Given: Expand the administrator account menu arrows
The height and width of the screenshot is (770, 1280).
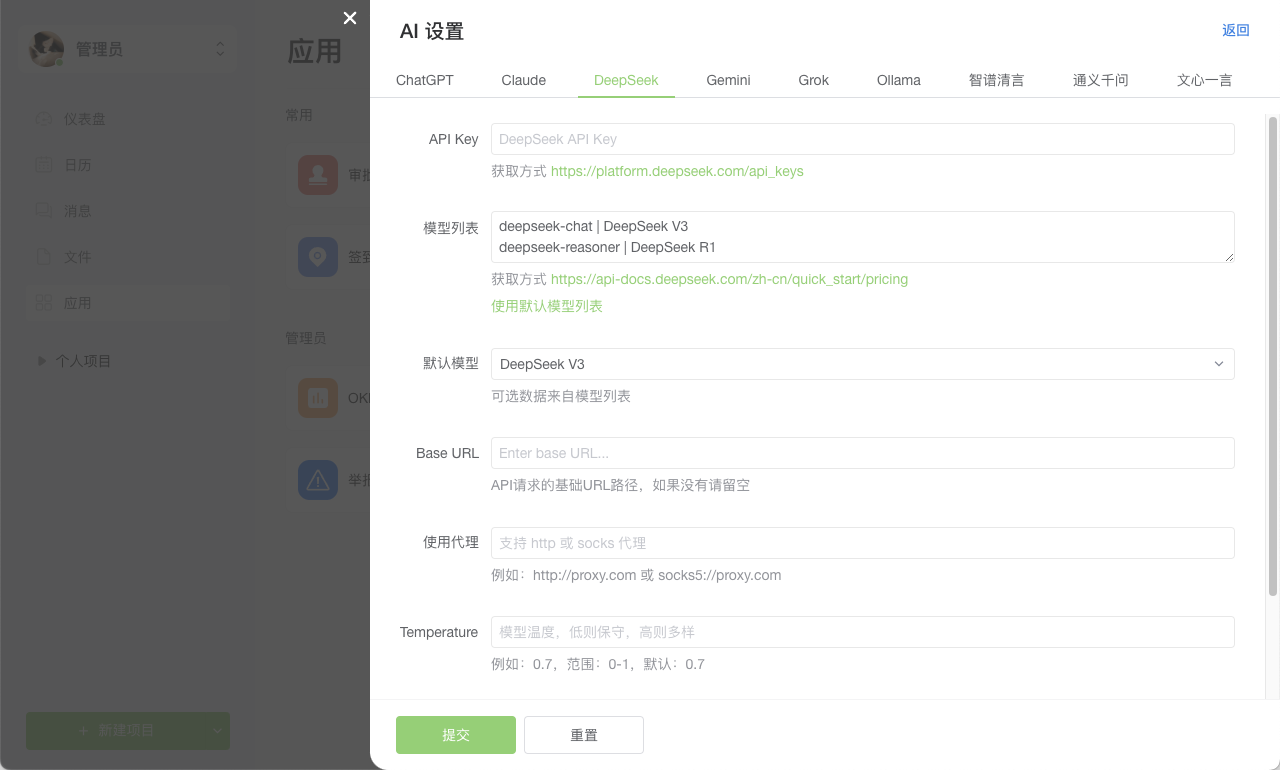Looking at the screenshot, I should coord(220,49).
